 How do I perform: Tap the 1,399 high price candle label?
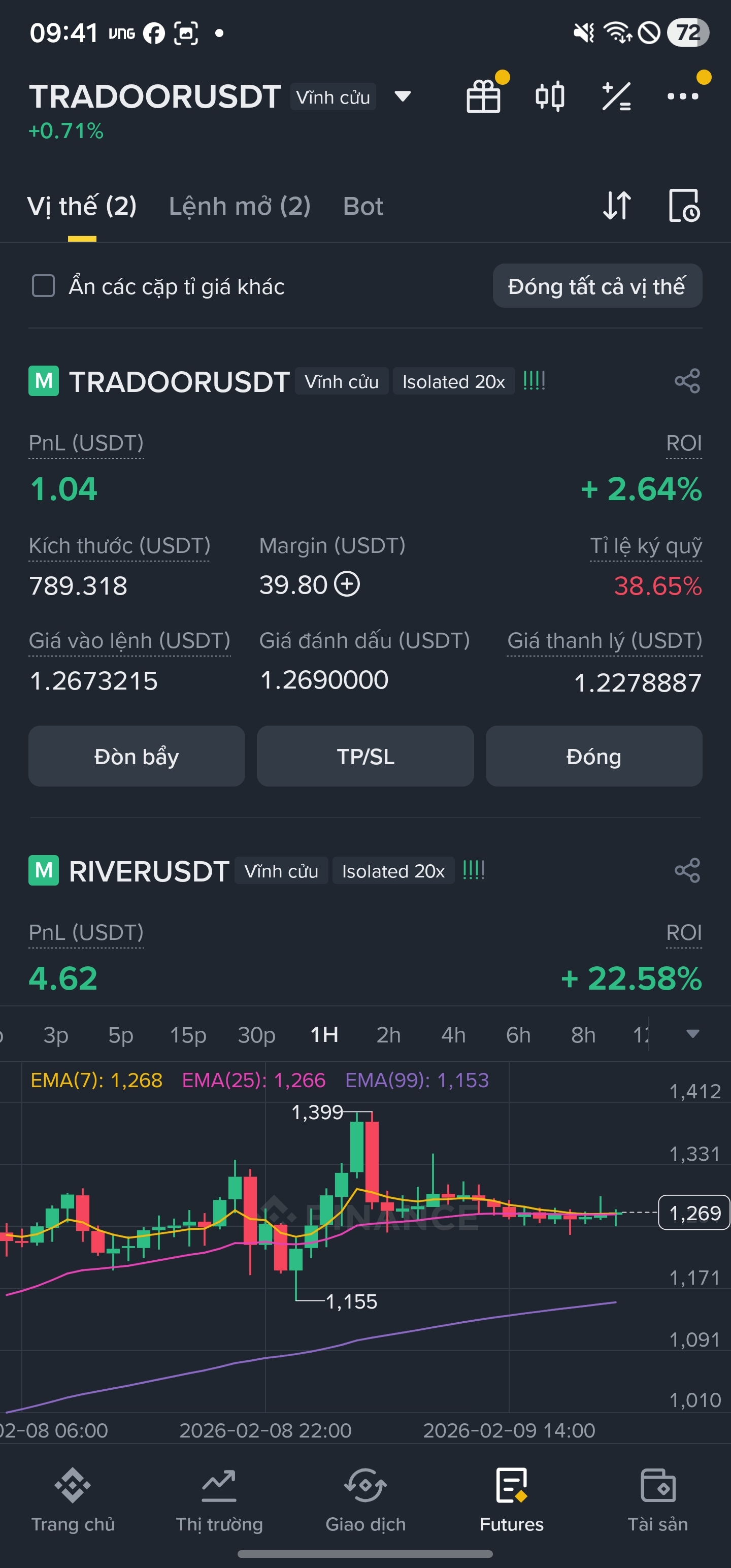317,1112
